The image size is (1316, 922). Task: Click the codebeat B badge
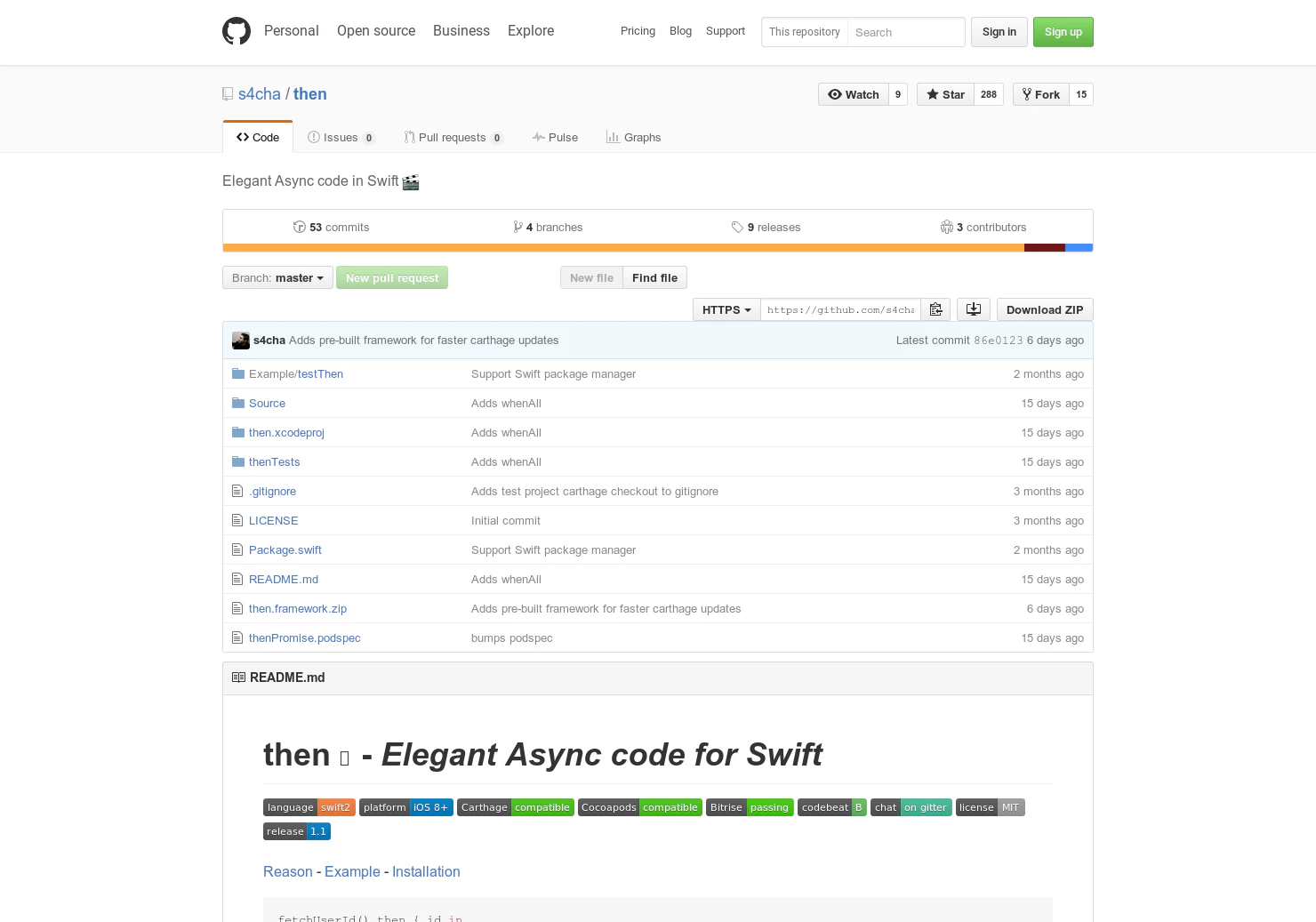pyautogui.click(x=832, y=807)
